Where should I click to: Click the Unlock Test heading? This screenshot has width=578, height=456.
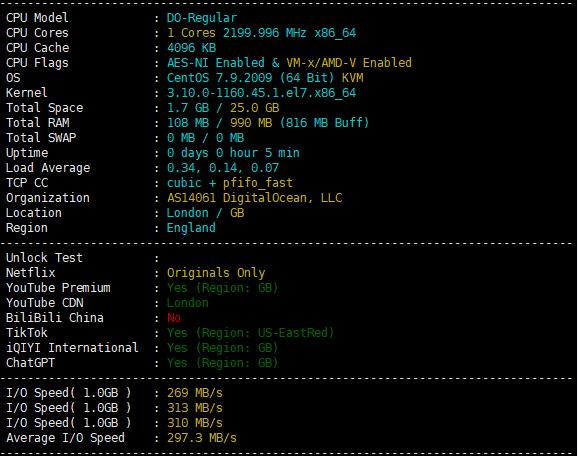coord(44,258)
